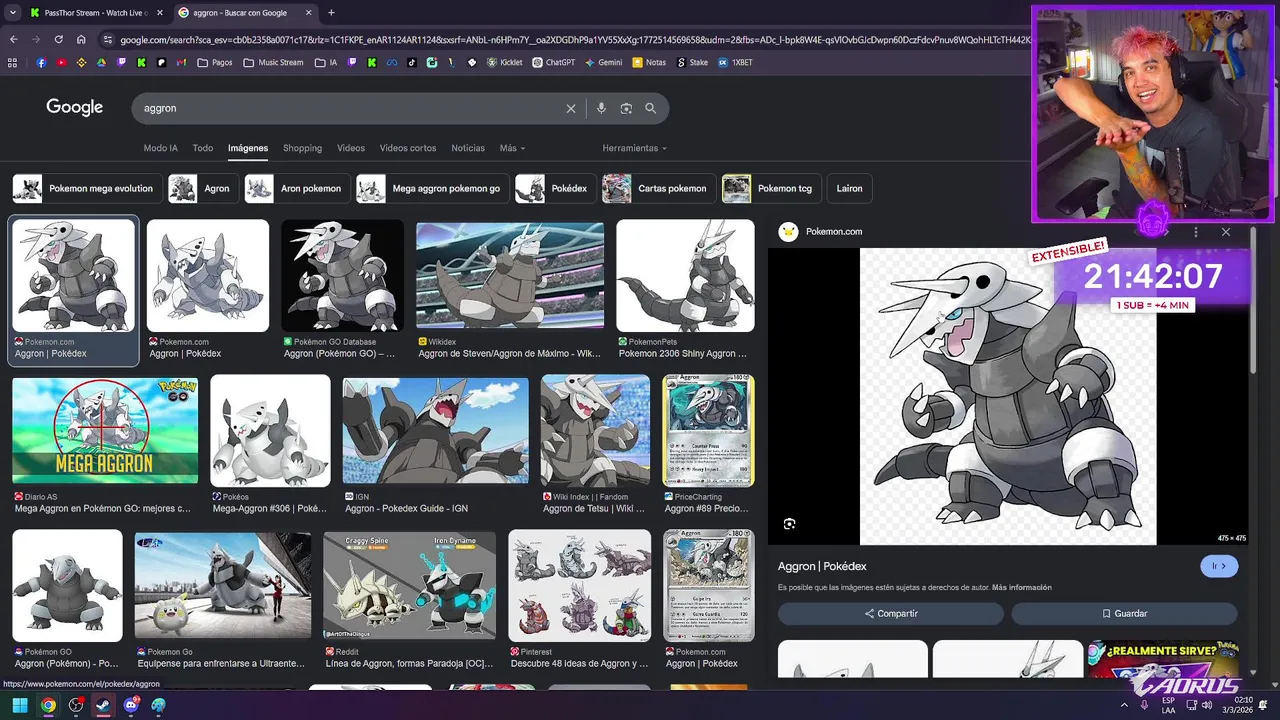
Task: Click the Google logo
Action: [75, 107]
